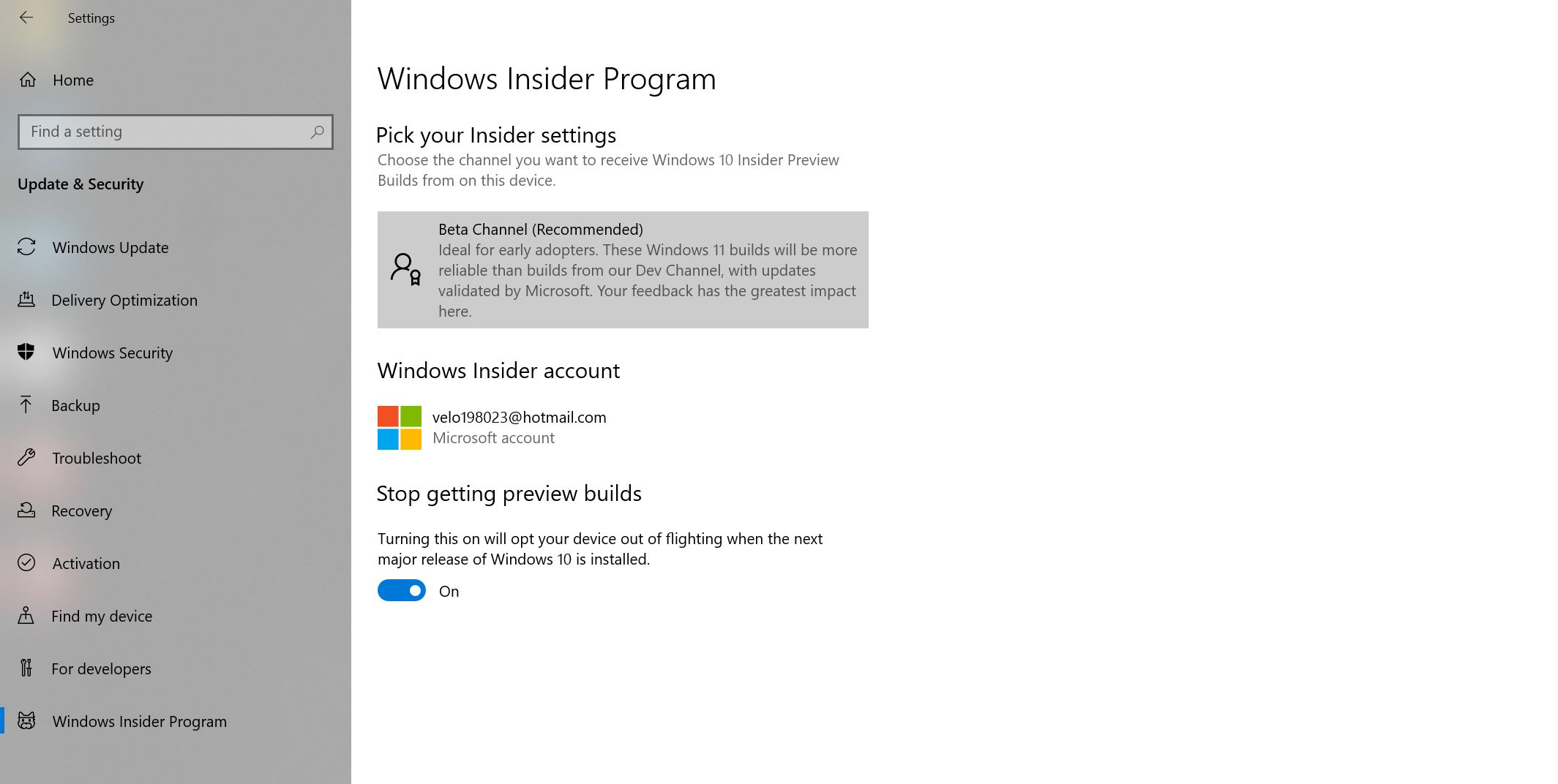The height and width of the screenshot is (784, 1558).
Task: Open the Beta Channel selection card
Action: pos(622,270)
